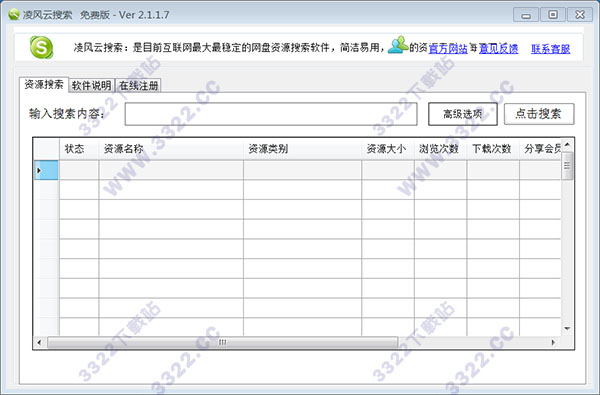Close the 凌风云搜索 window
600x395 pixels.
click(x=580, y=15)
